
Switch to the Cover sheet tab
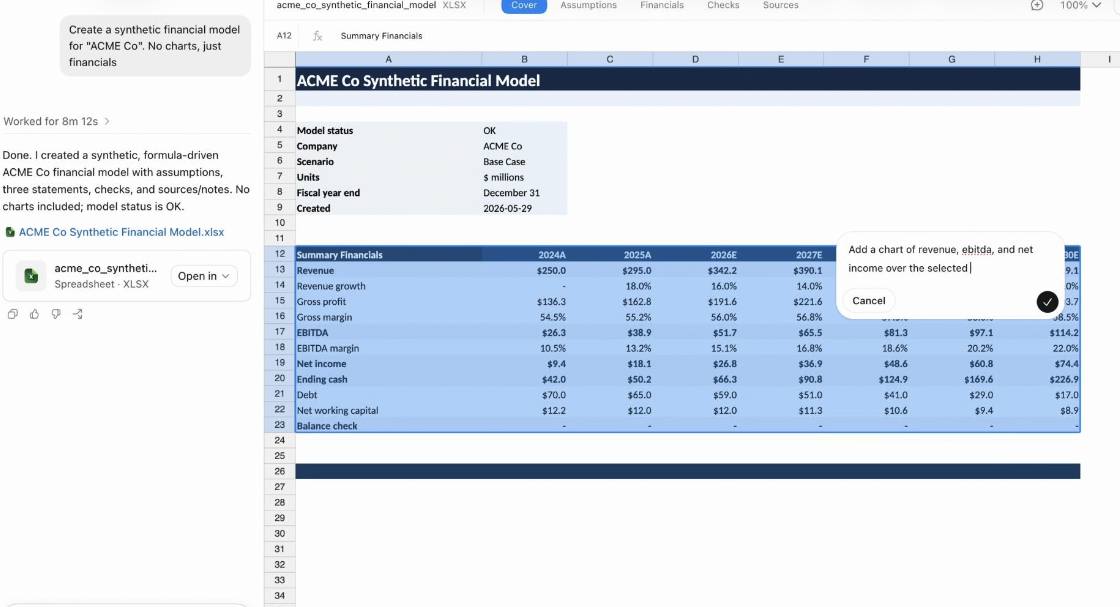coord(524,5)
